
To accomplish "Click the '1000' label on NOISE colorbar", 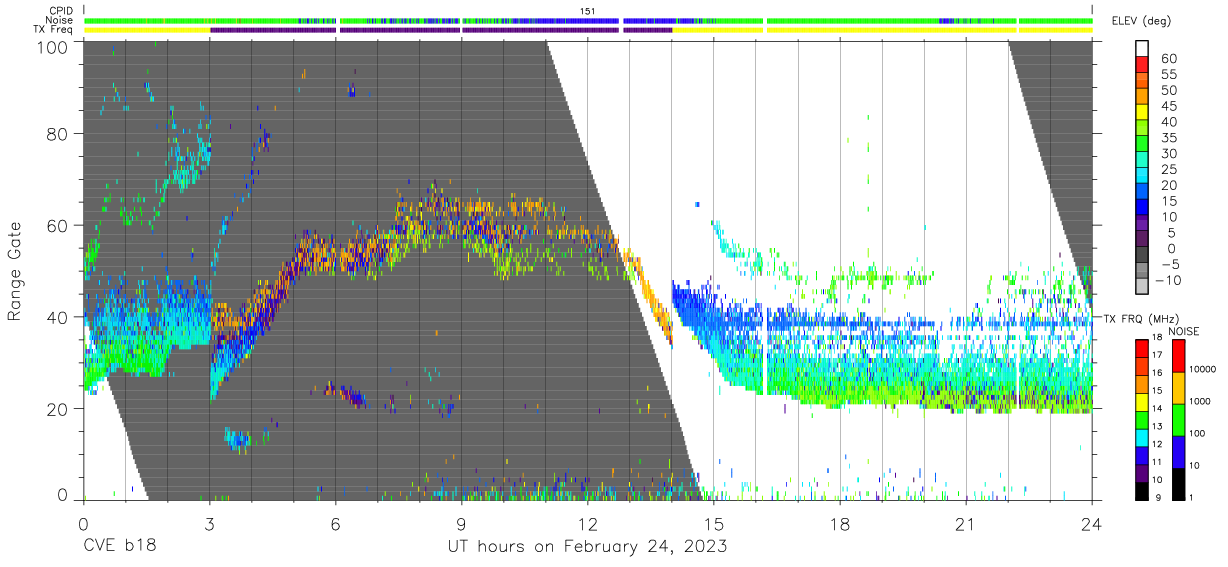I will pos(1200,401).
